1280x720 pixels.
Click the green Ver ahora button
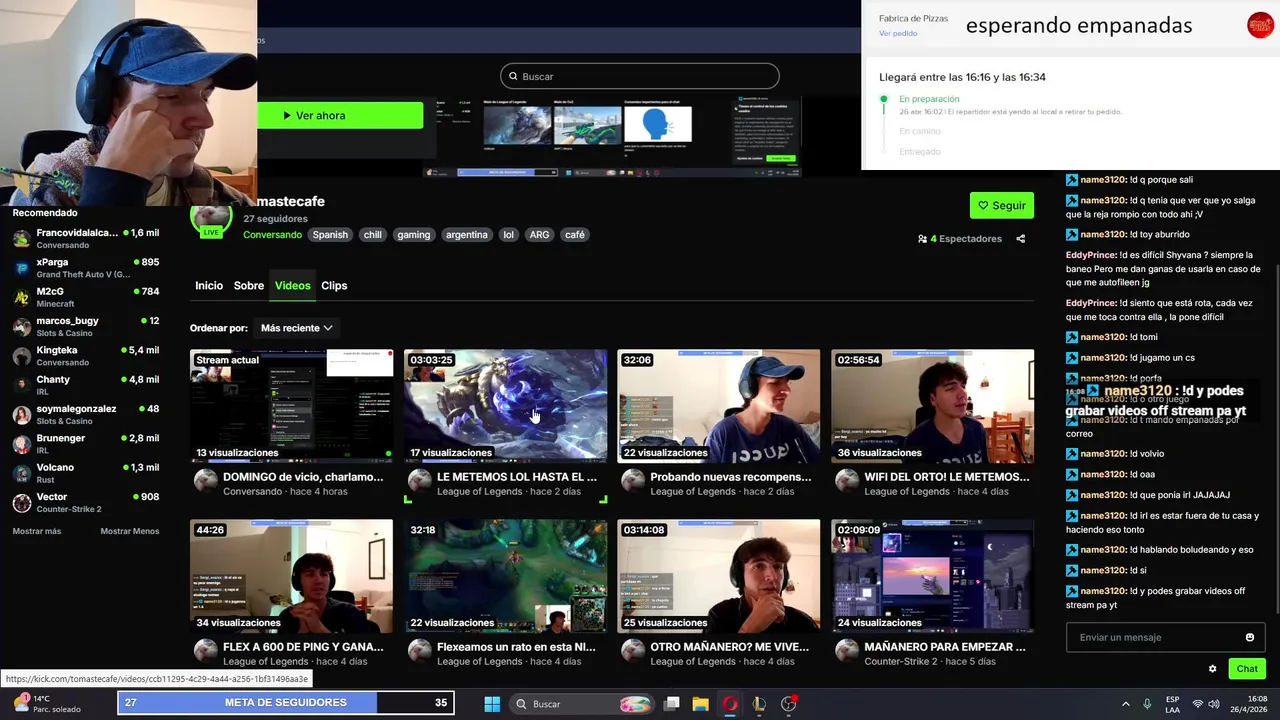coord(340,115)
